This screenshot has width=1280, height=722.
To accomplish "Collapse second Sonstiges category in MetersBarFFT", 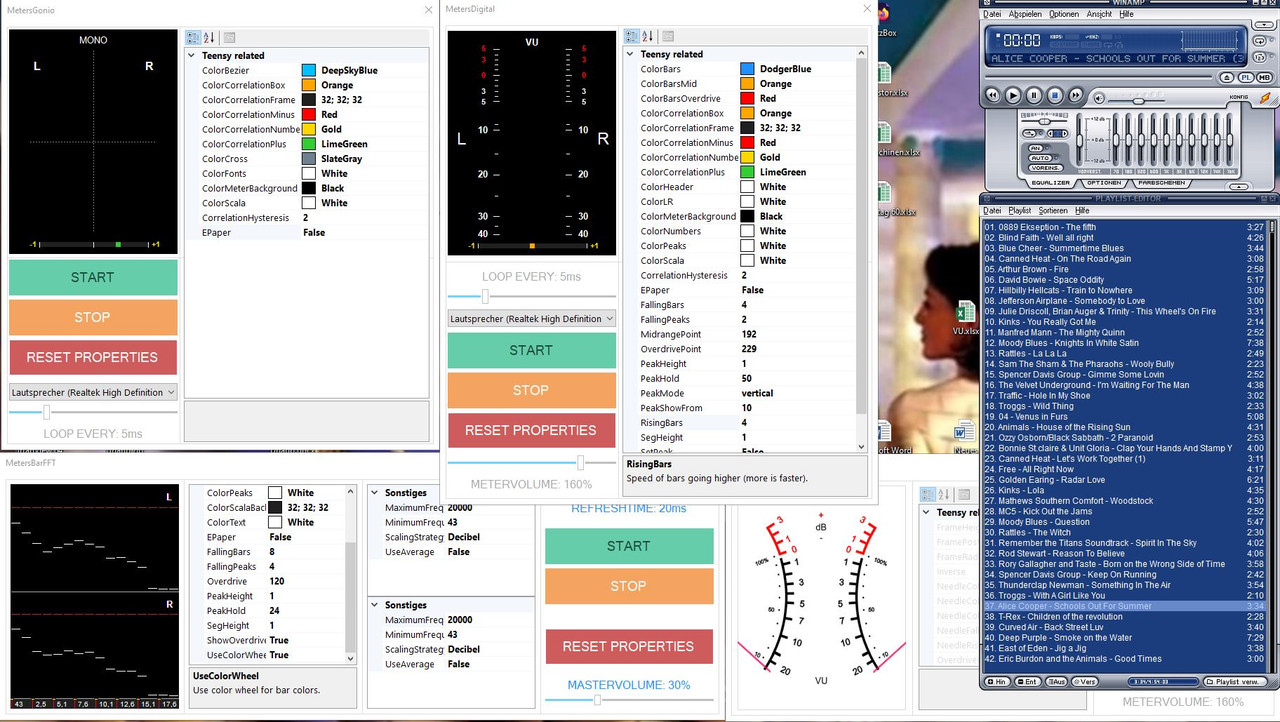I will click(x=375, y=605).
